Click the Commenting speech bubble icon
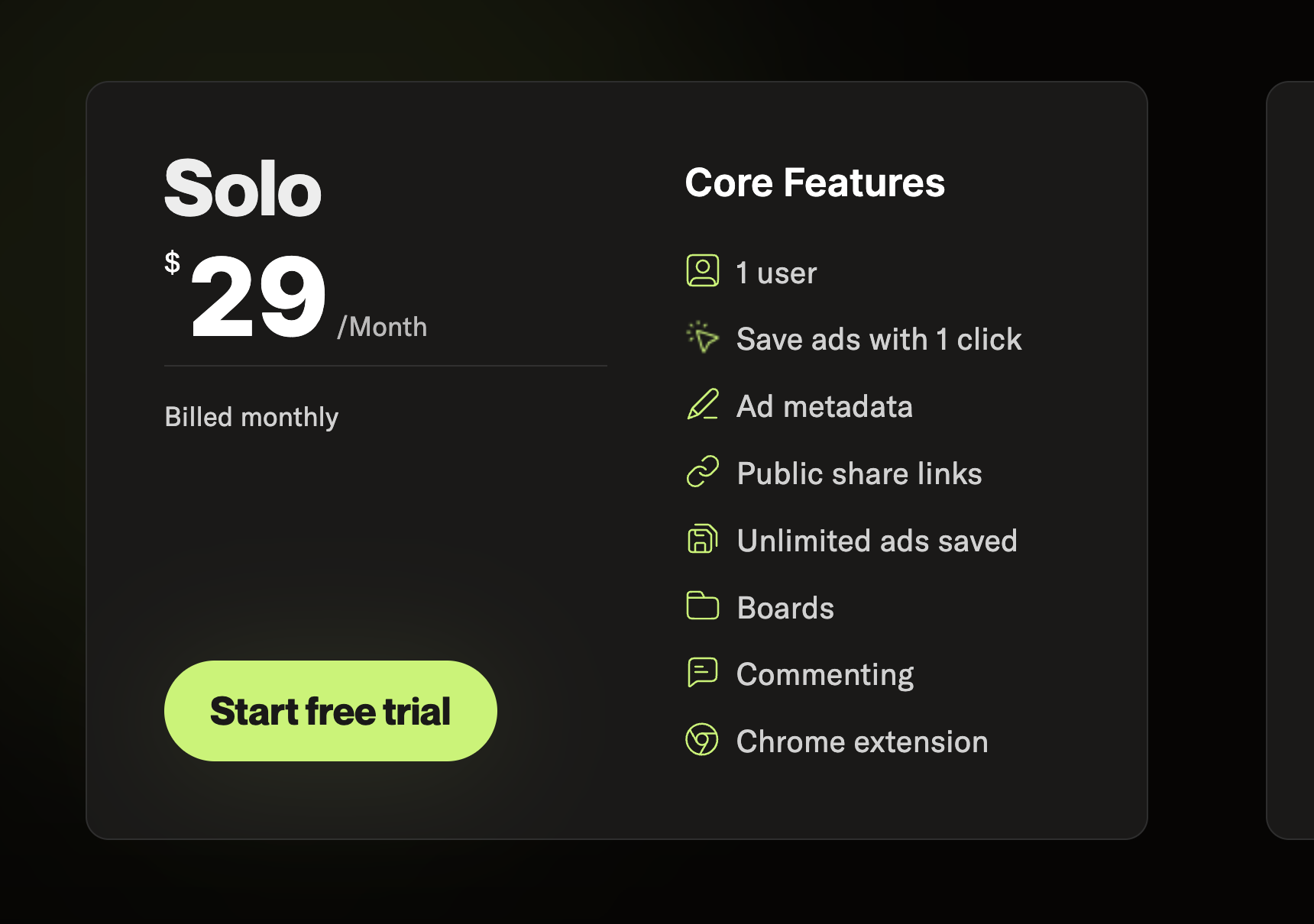Image resolution: width=1314 pixels, height=924 pixels. (x=702, y=673)
